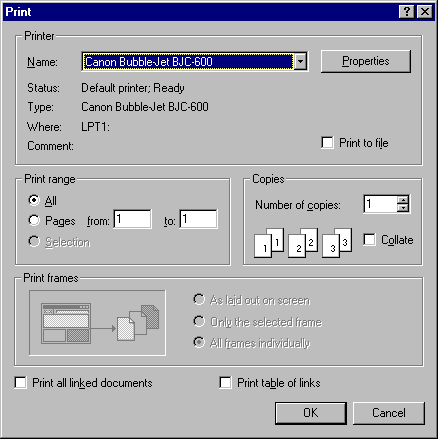Confirm printing with the OK button

click(x=311, y=413)
